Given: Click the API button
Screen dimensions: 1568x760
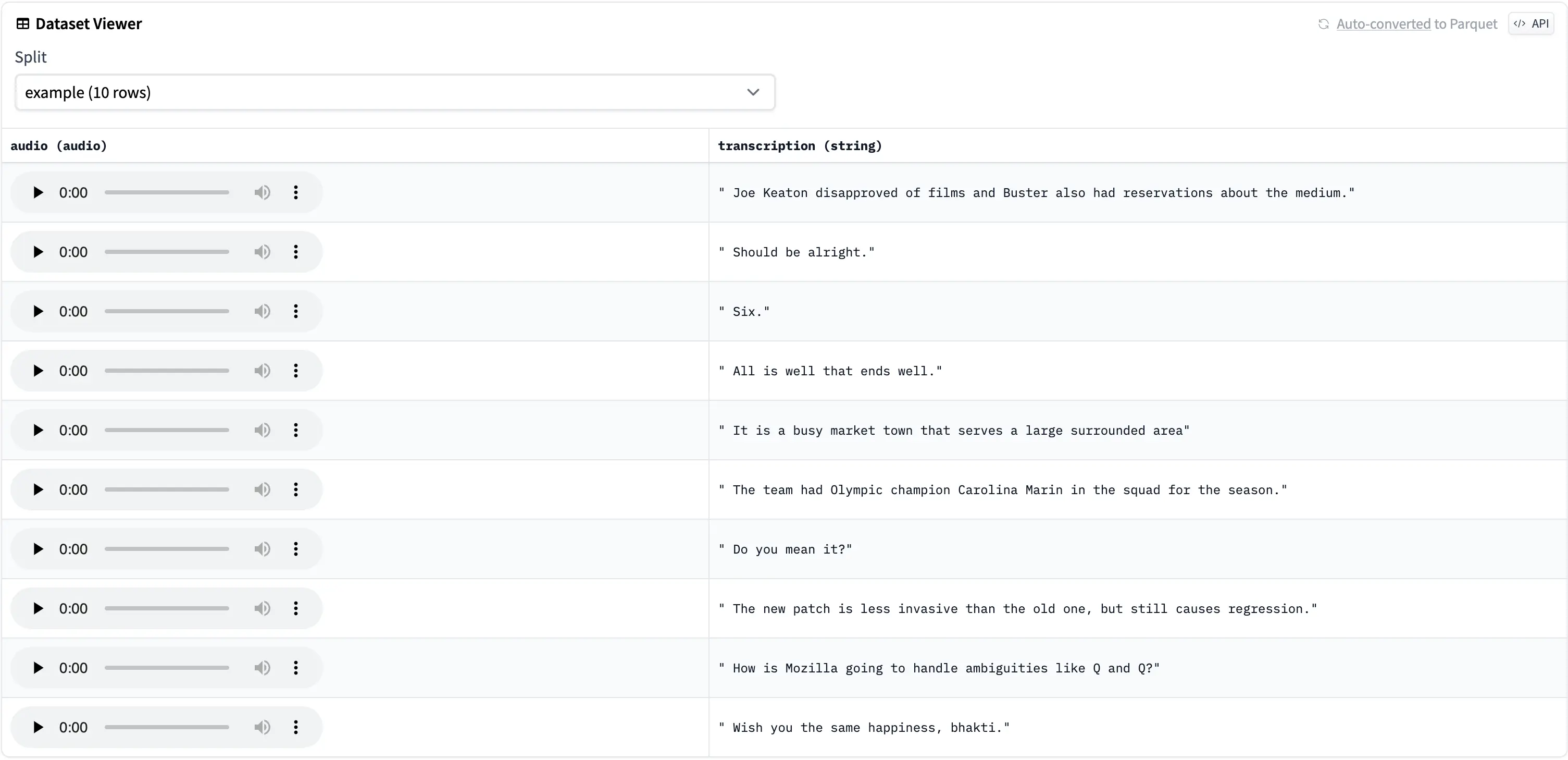Looking at the screenshot, I should click(1531, 23).
